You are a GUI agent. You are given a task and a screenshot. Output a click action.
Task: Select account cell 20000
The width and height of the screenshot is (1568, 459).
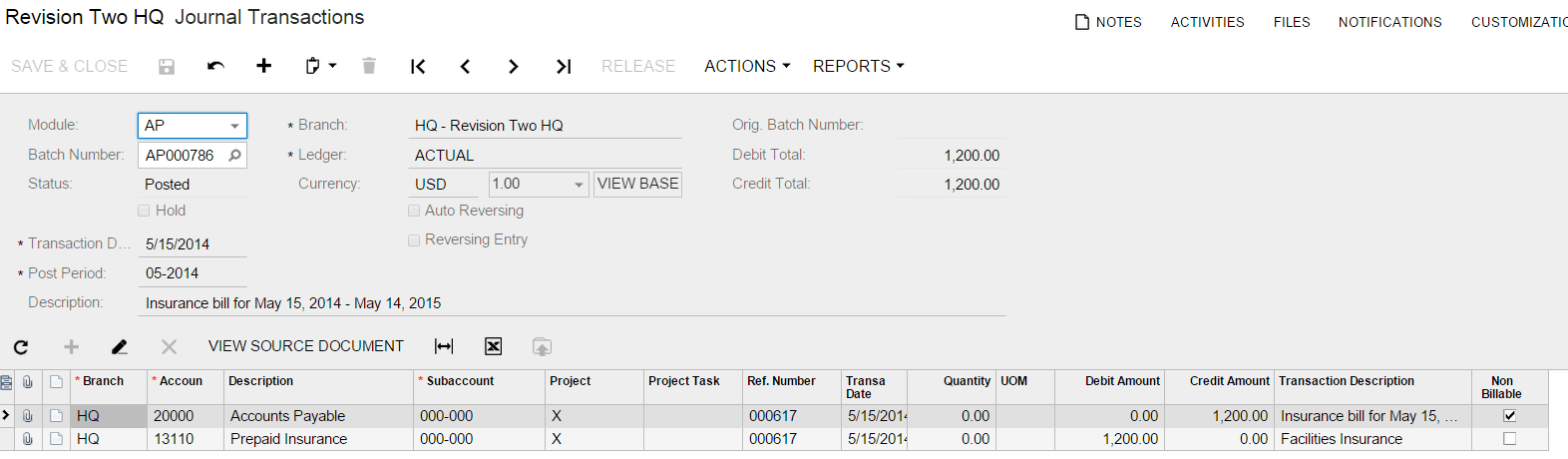(x=186, y=416)
